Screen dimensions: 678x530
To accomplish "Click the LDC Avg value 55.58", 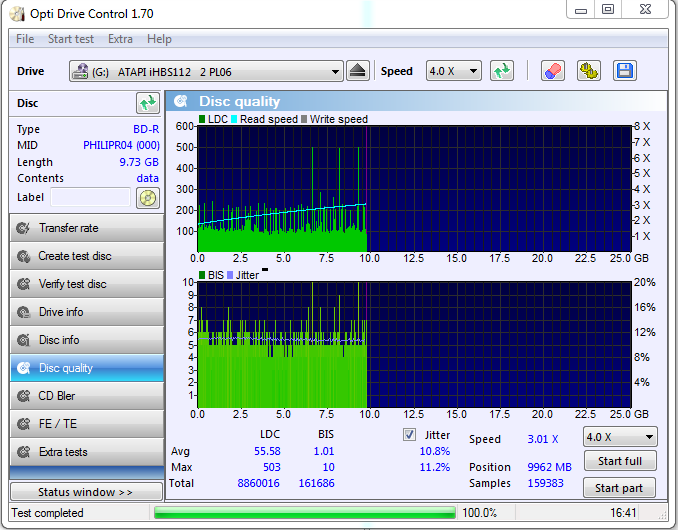I will 267,451.
